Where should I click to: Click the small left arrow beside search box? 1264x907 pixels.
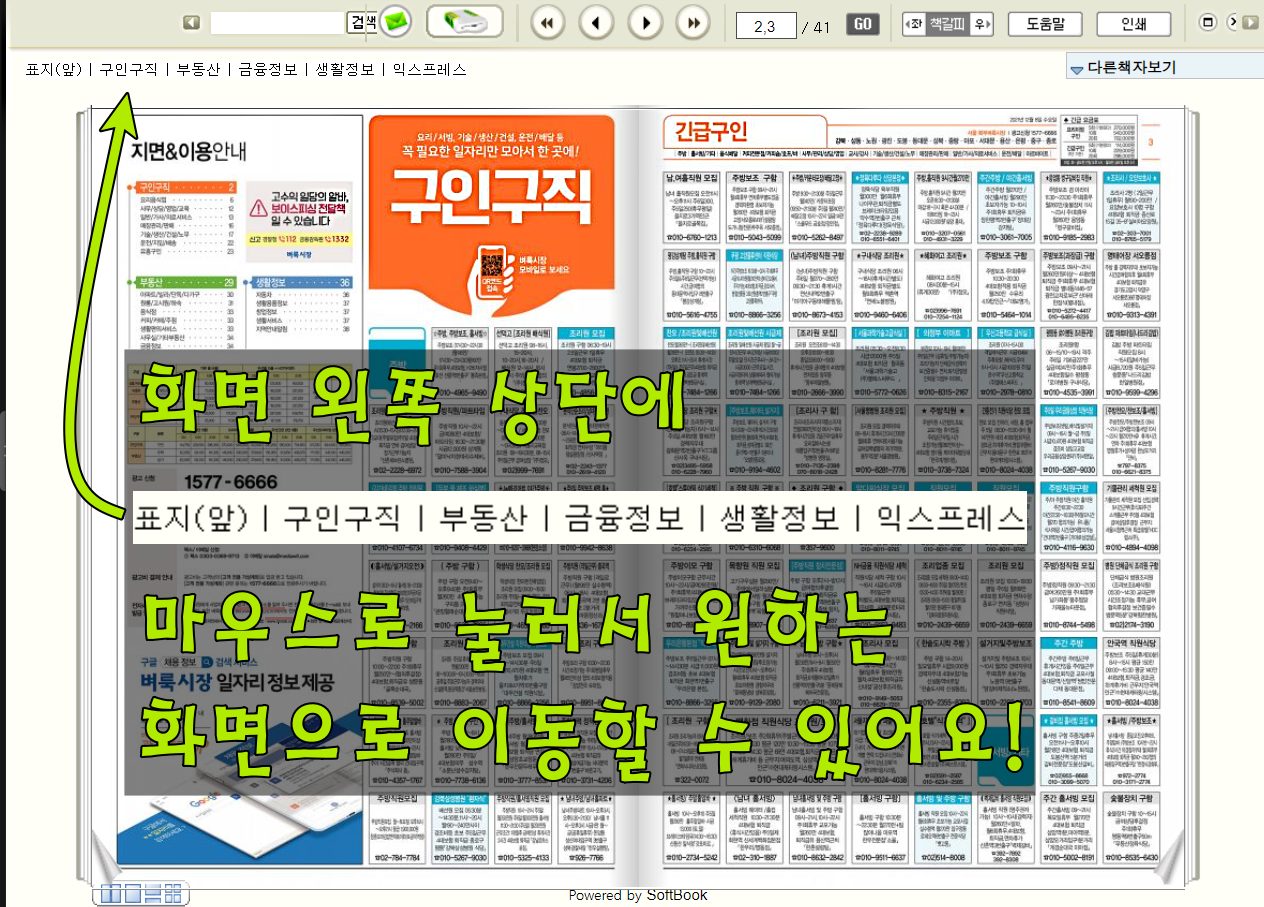coord(191,23)
